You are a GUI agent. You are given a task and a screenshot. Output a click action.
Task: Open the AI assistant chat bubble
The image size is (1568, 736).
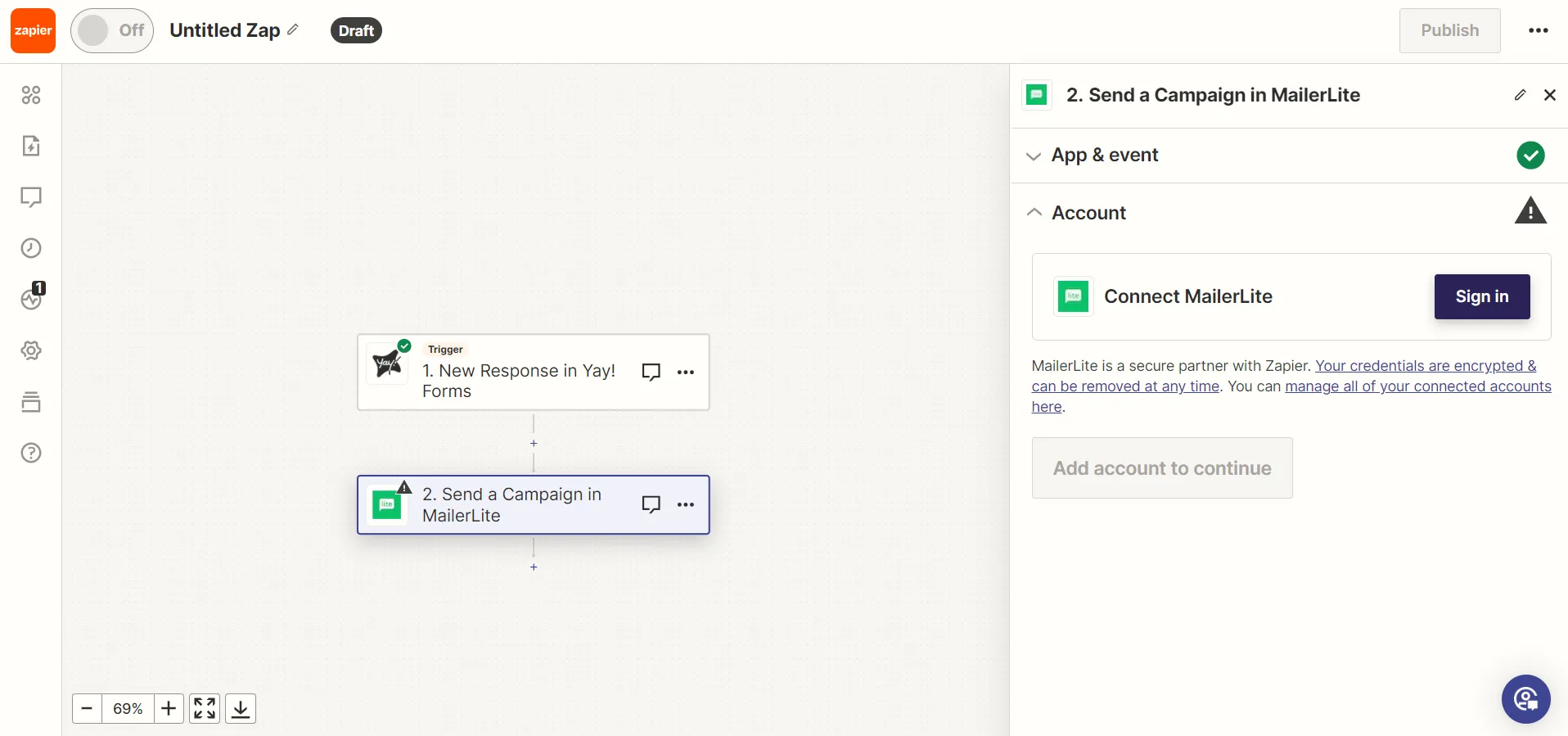pos(1525,699)
